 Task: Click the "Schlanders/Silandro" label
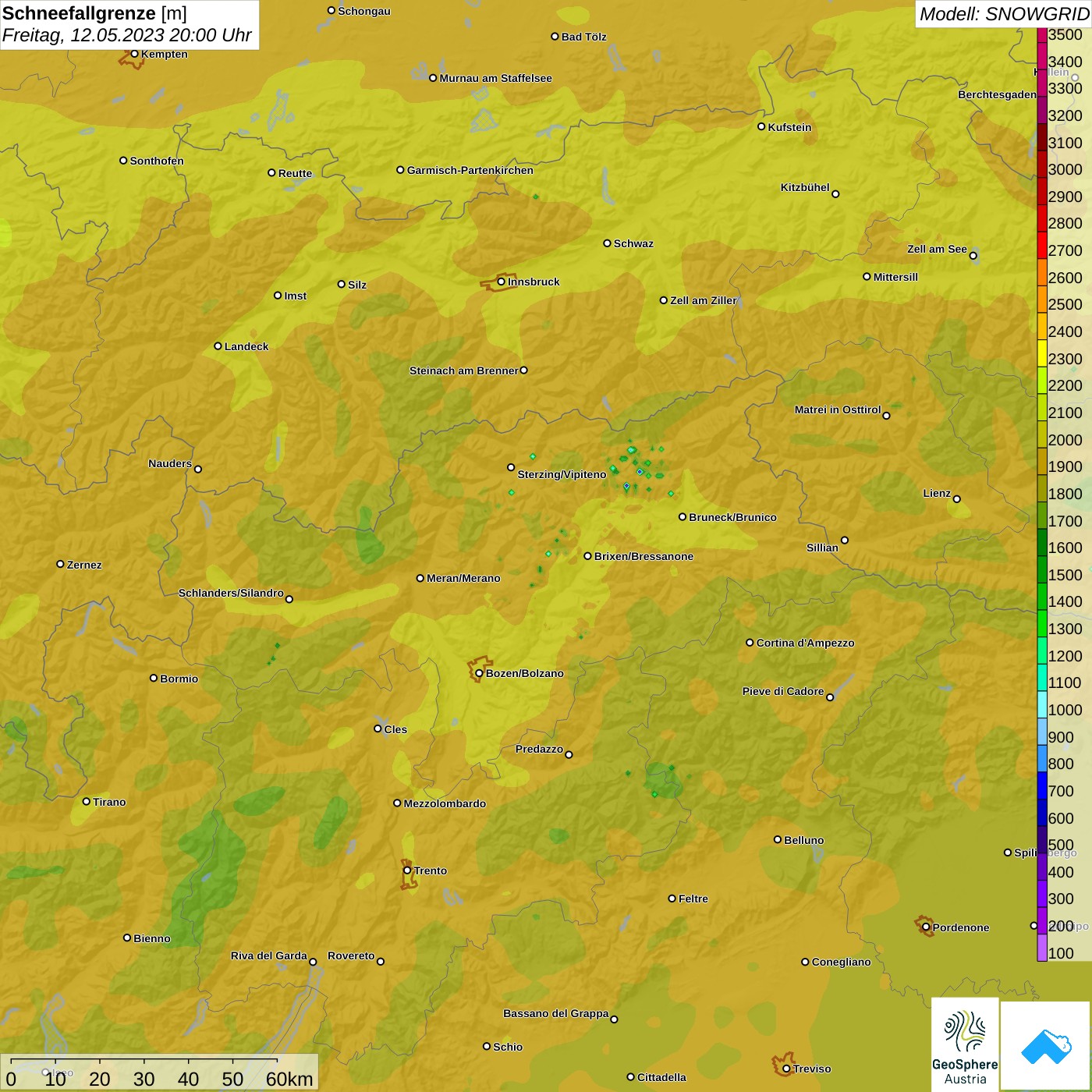coord(231,593)
